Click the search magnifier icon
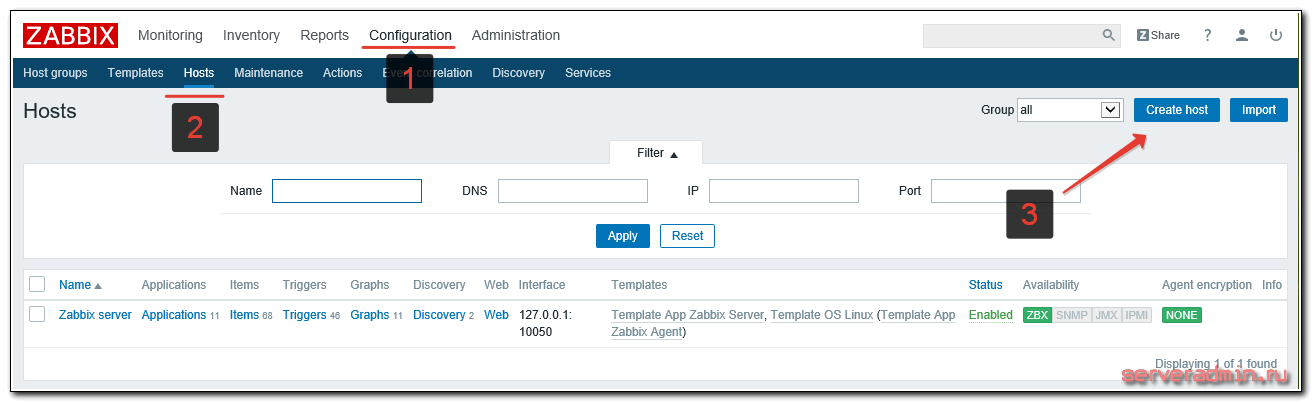This screenshot has height=403, width=1313. (x=1108, y=35)
